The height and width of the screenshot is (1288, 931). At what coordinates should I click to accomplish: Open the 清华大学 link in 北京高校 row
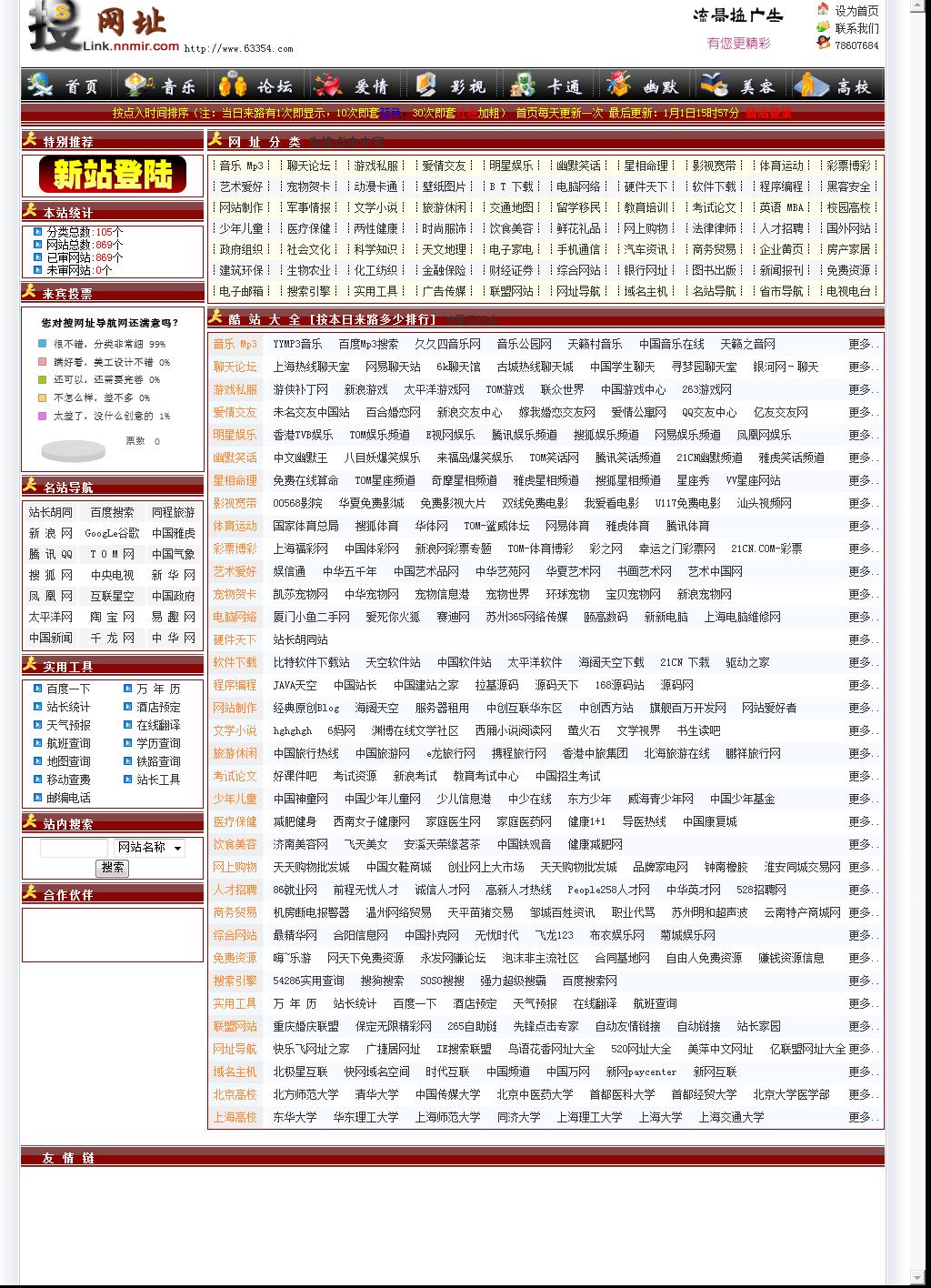tap(376, 1094)
